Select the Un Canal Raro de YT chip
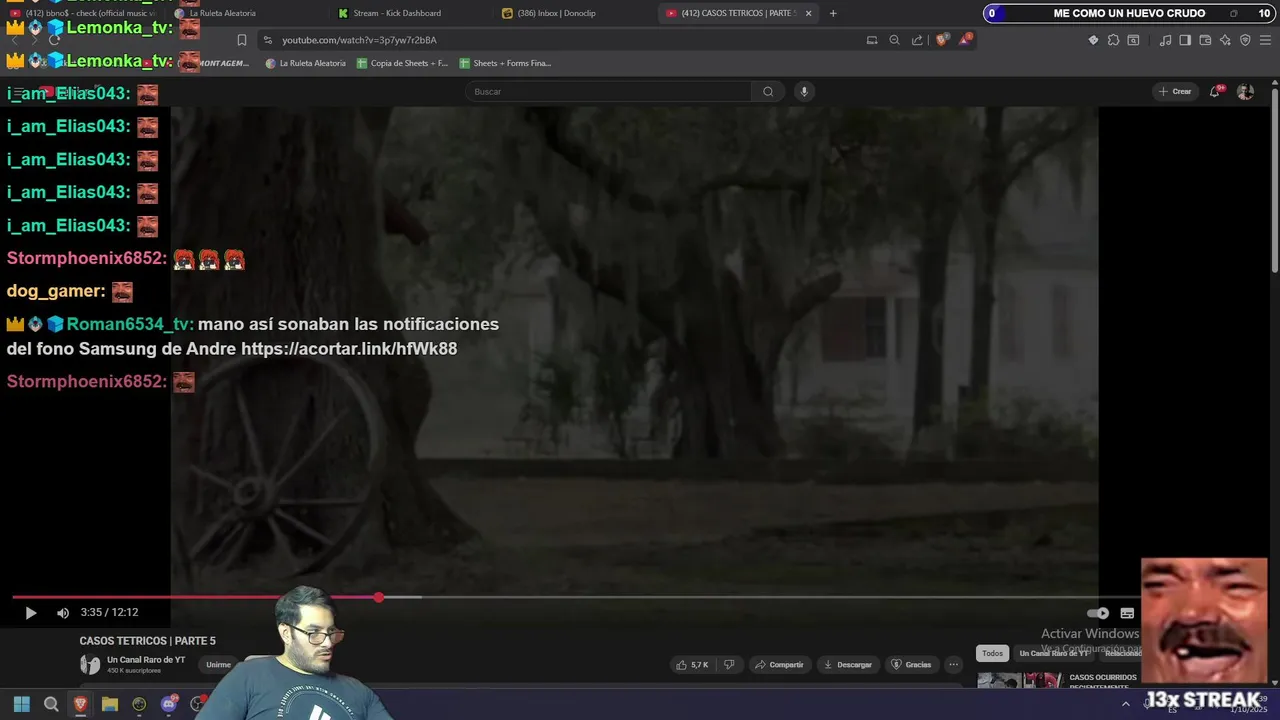 pos(1053,653)
